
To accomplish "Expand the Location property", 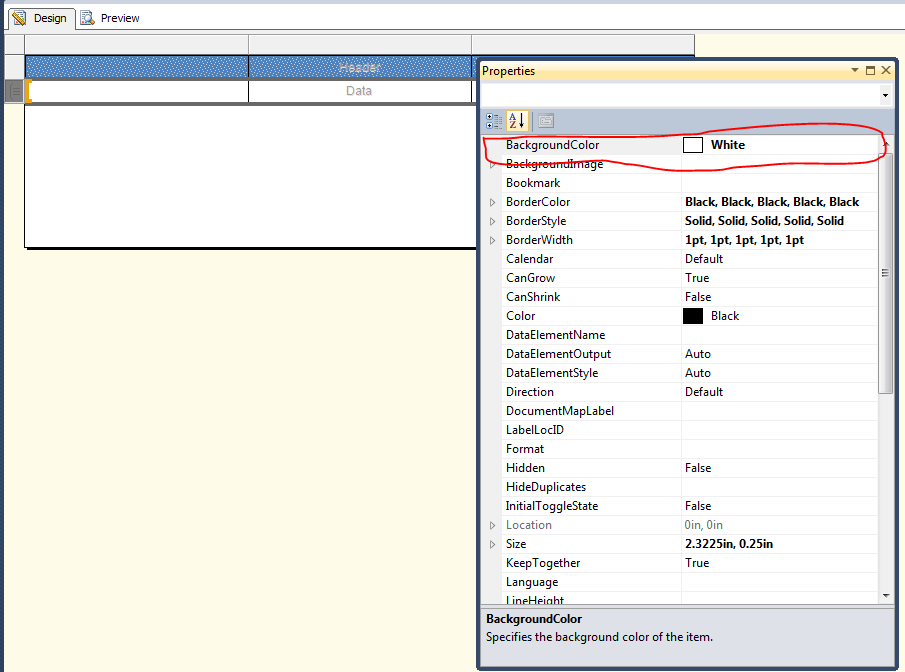I will click(492, 525).
